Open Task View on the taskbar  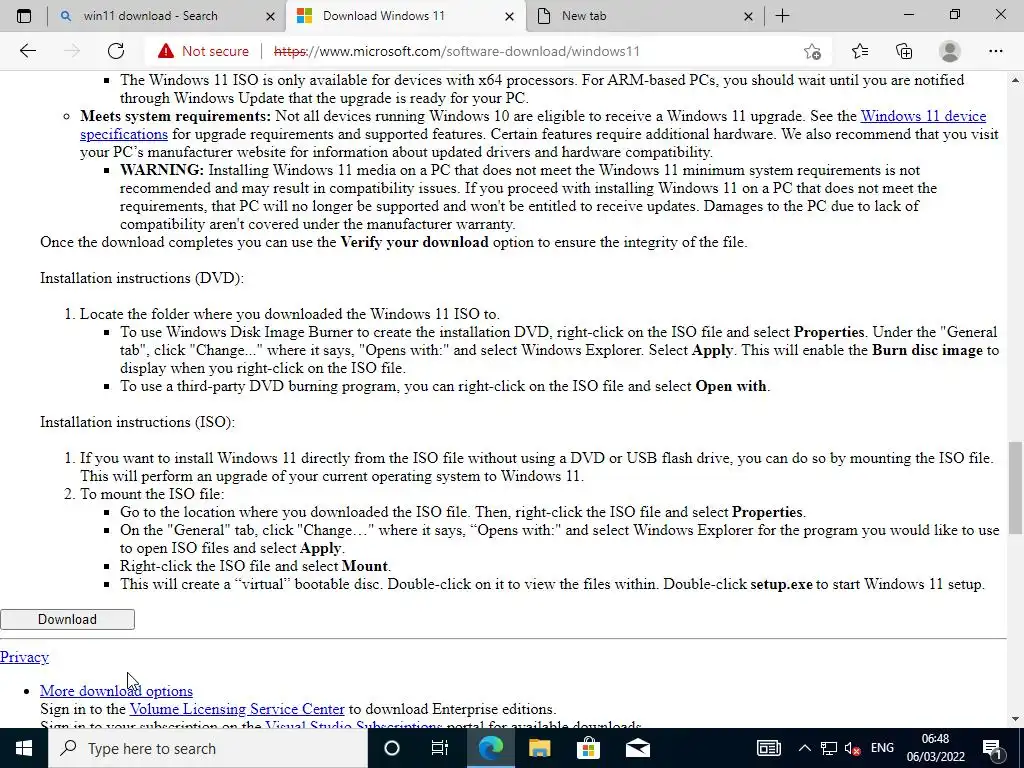[440, 748]
